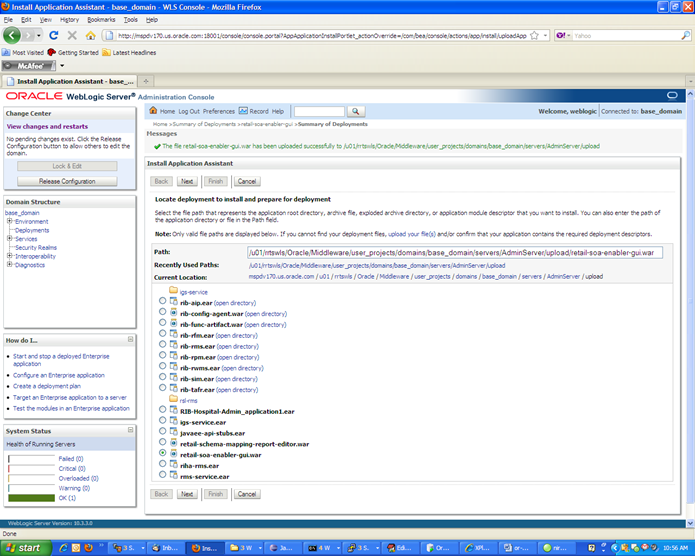The image size is (696, 557).
Task: Select the Install Application Assistant browser tab
Action: (x=70, y=81)
